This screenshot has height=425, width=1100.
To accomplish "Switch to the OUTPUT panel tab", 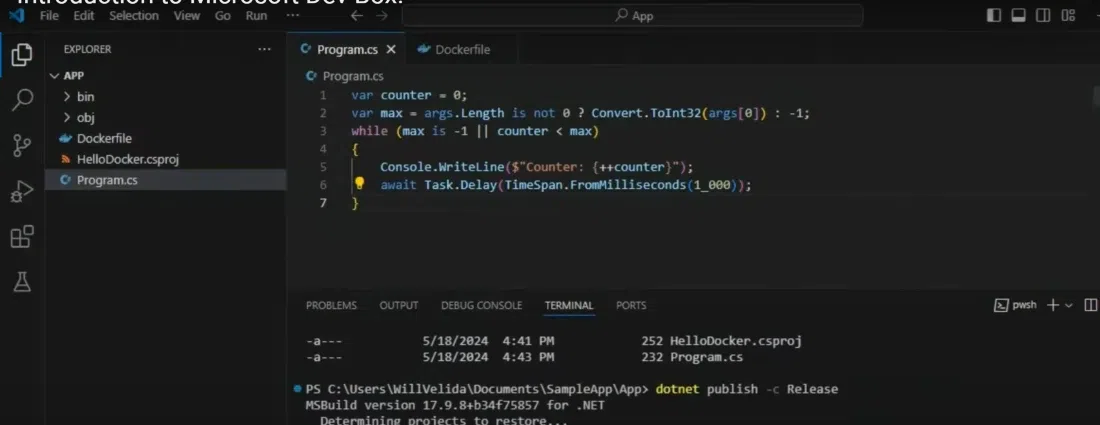I will coord(398,306).
